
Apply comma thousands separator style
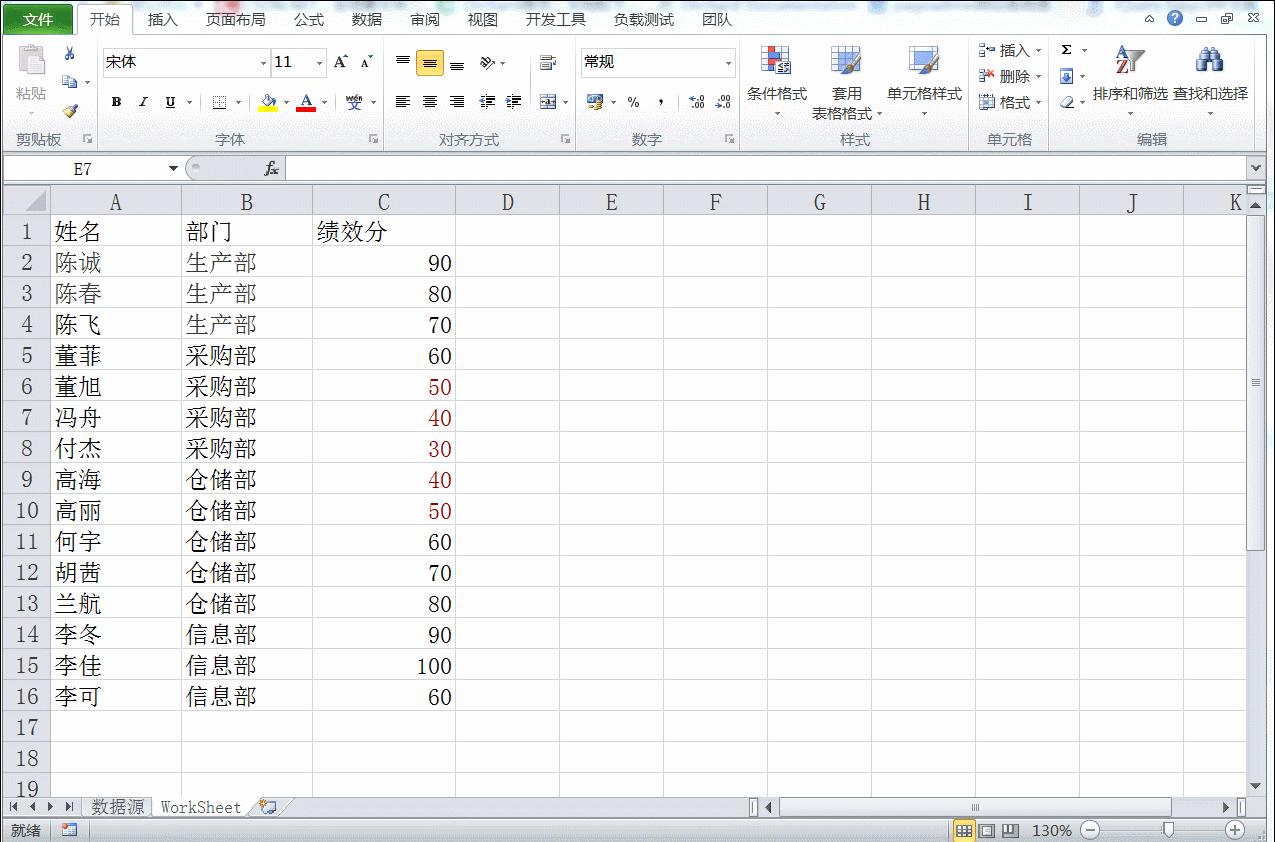click(x=661, y=102)
